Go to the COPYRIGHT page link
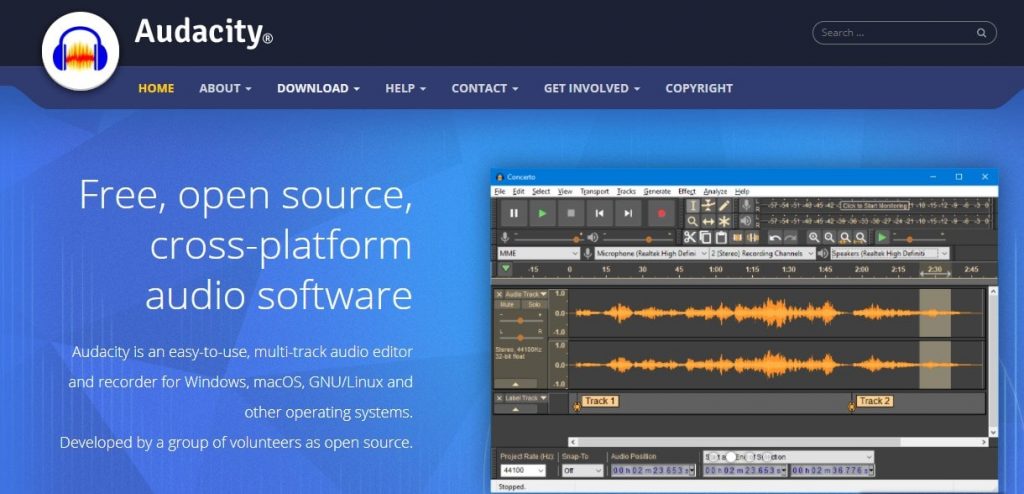This screenshot has height=494, width=1024. pyautogui.click(x=699, y=88)
